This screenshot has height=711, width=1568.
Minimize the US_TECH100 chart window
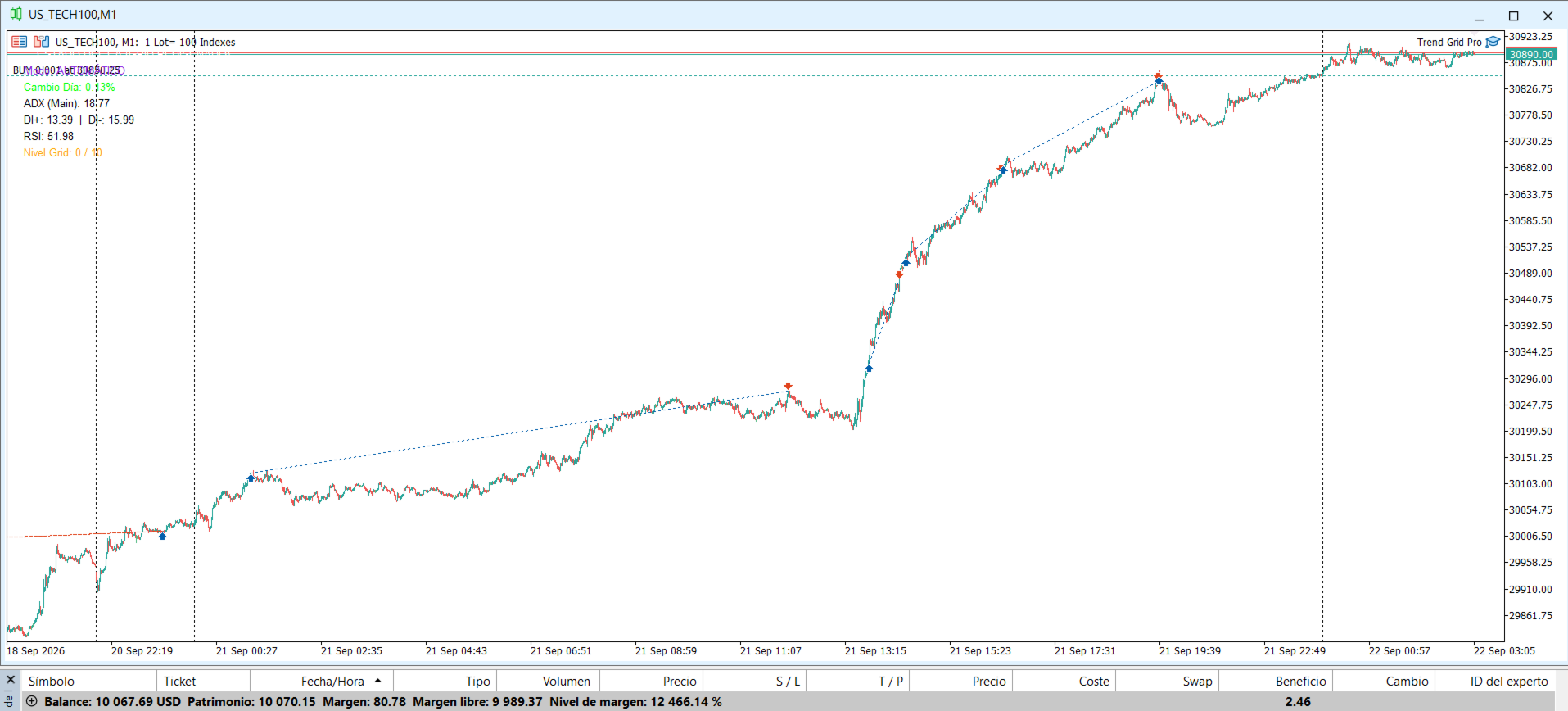(1479, 16)
